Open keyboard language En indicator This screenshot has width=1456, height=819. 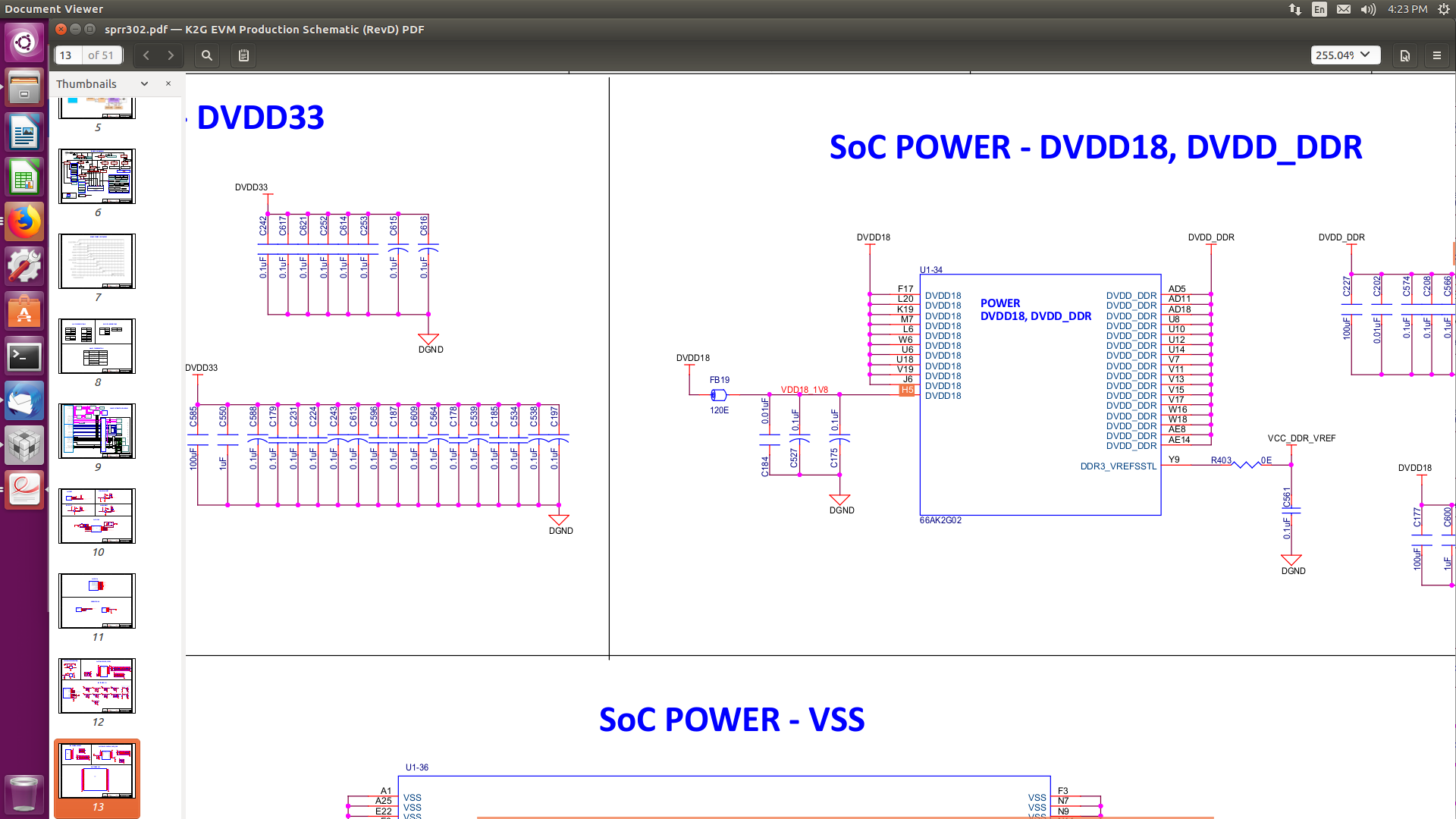pyautogui.click(x=1319, y=9)
